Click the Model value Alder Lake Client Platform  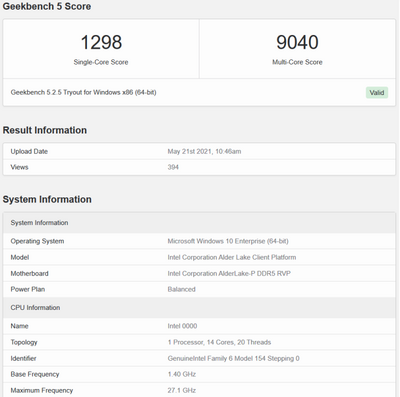pyautogui.click(x=232, y=257)
